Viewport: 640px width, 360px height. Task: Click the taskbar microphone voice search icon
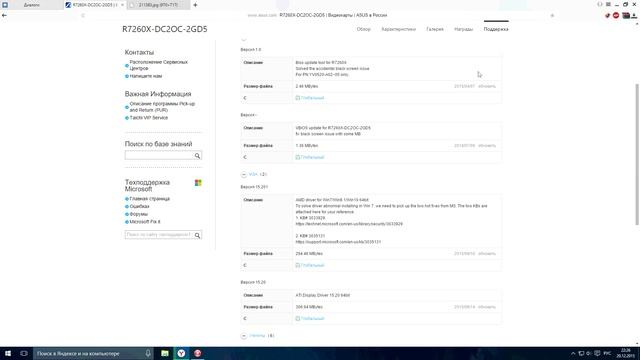click(148, 353)
